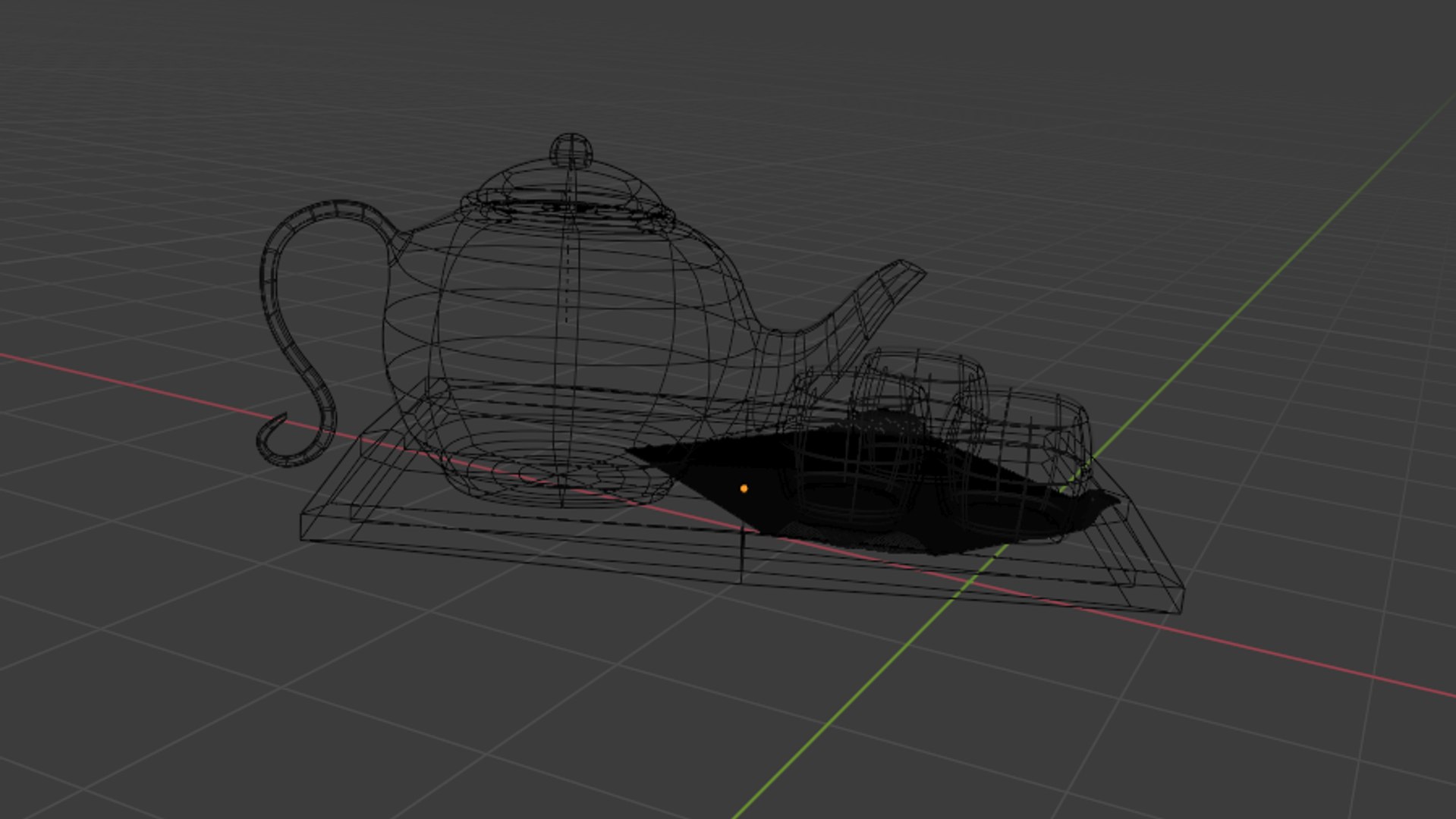Select the domed teapot lid
The image size is (1456, 819).
[x=571, y=193]
